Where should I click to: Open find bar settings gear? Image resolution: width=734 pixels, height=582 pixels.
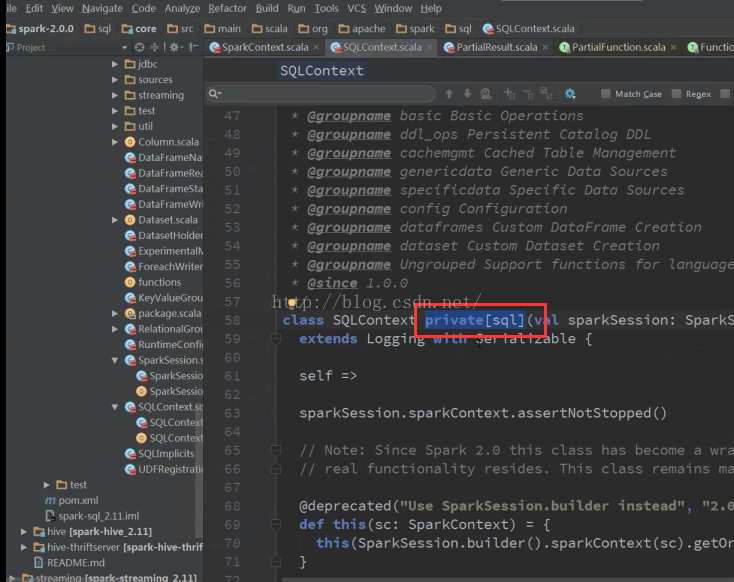(570, 94)
